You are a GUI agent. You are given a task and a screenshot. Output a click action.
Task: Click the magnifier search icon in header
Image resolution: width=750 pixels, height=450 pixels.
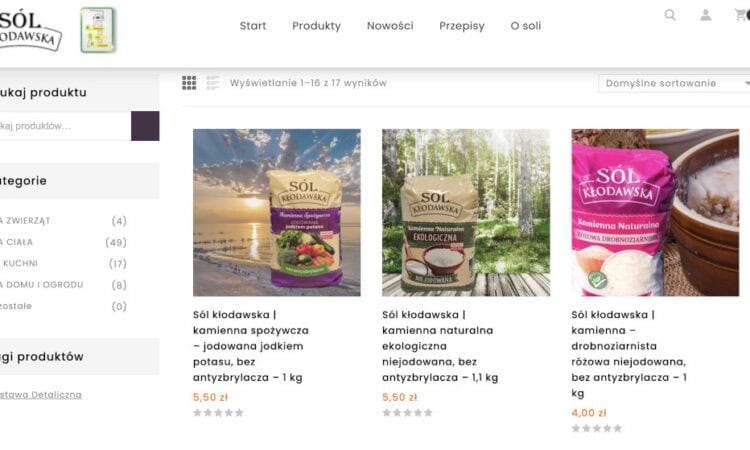coord(670,15)
